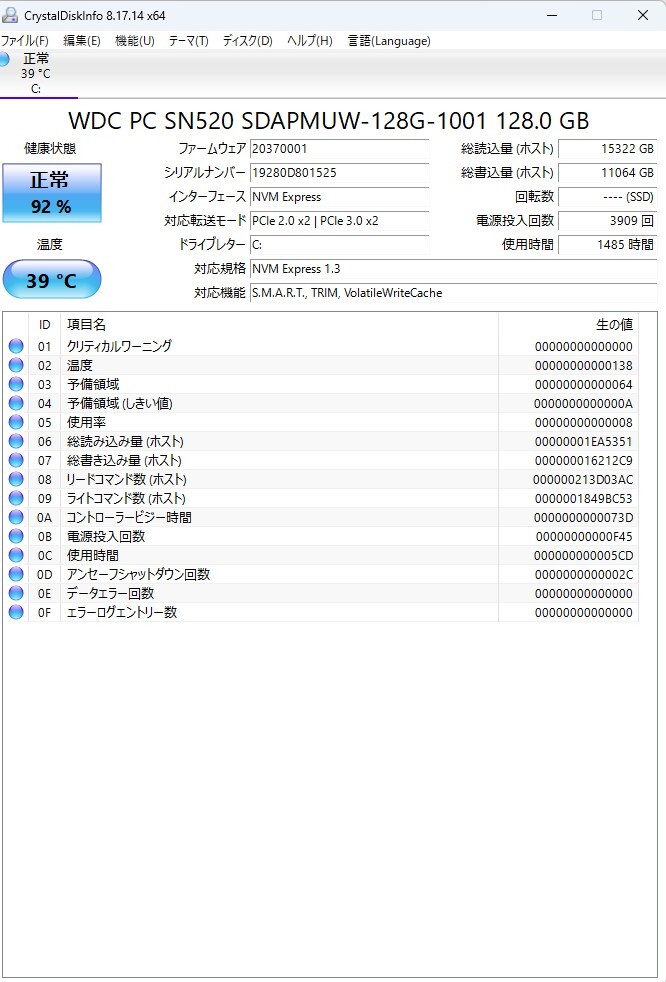Click status circle for 総読み込み量 (ホスト) row

tap(16, 441)
